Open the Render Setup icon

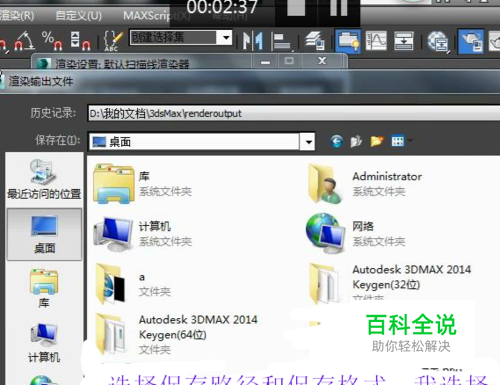[x=471, y=42]
